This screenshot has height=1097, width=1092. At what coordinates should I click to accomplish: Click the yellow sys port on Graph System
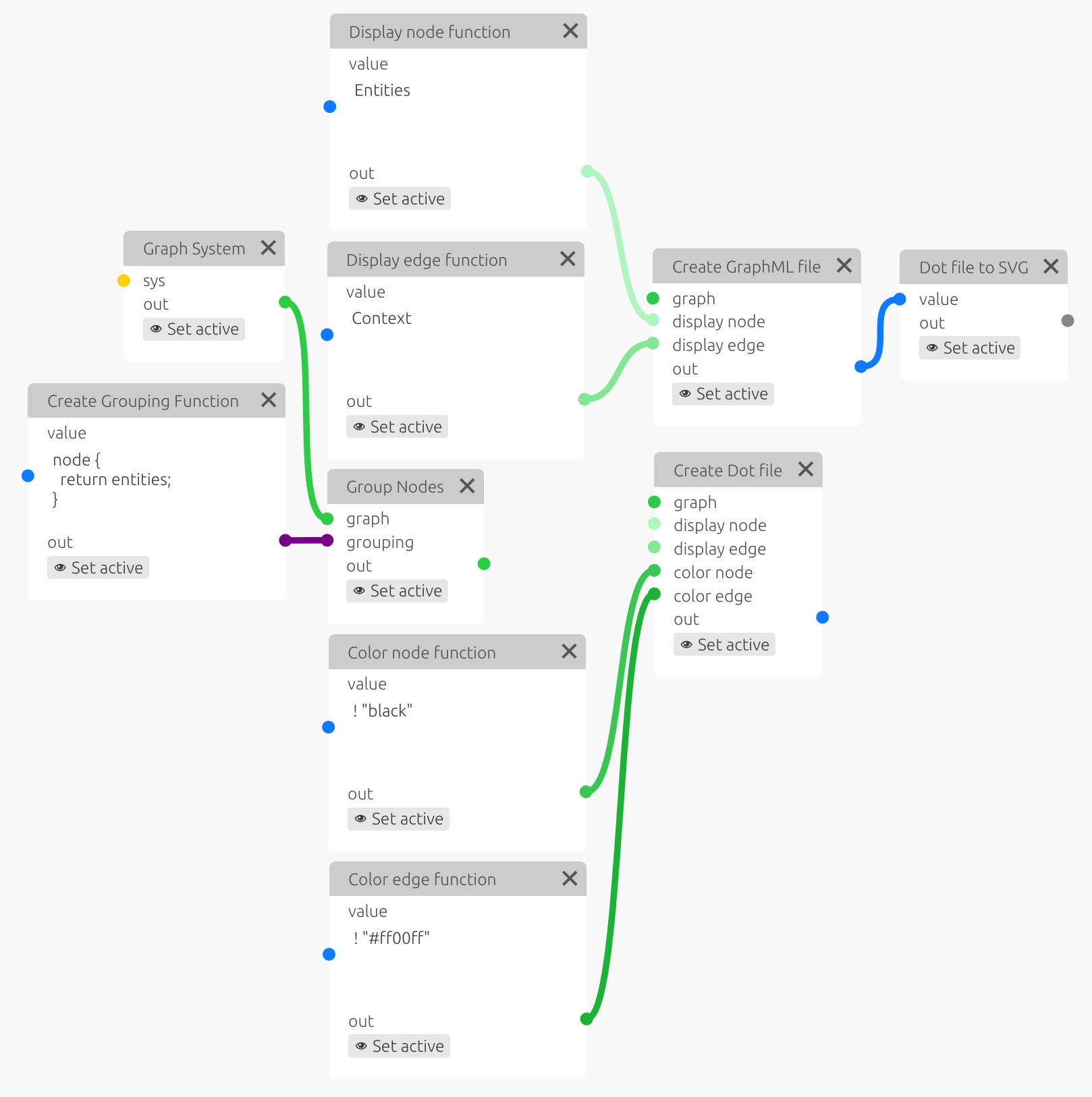pyautogui.click(x=124, y=281)
